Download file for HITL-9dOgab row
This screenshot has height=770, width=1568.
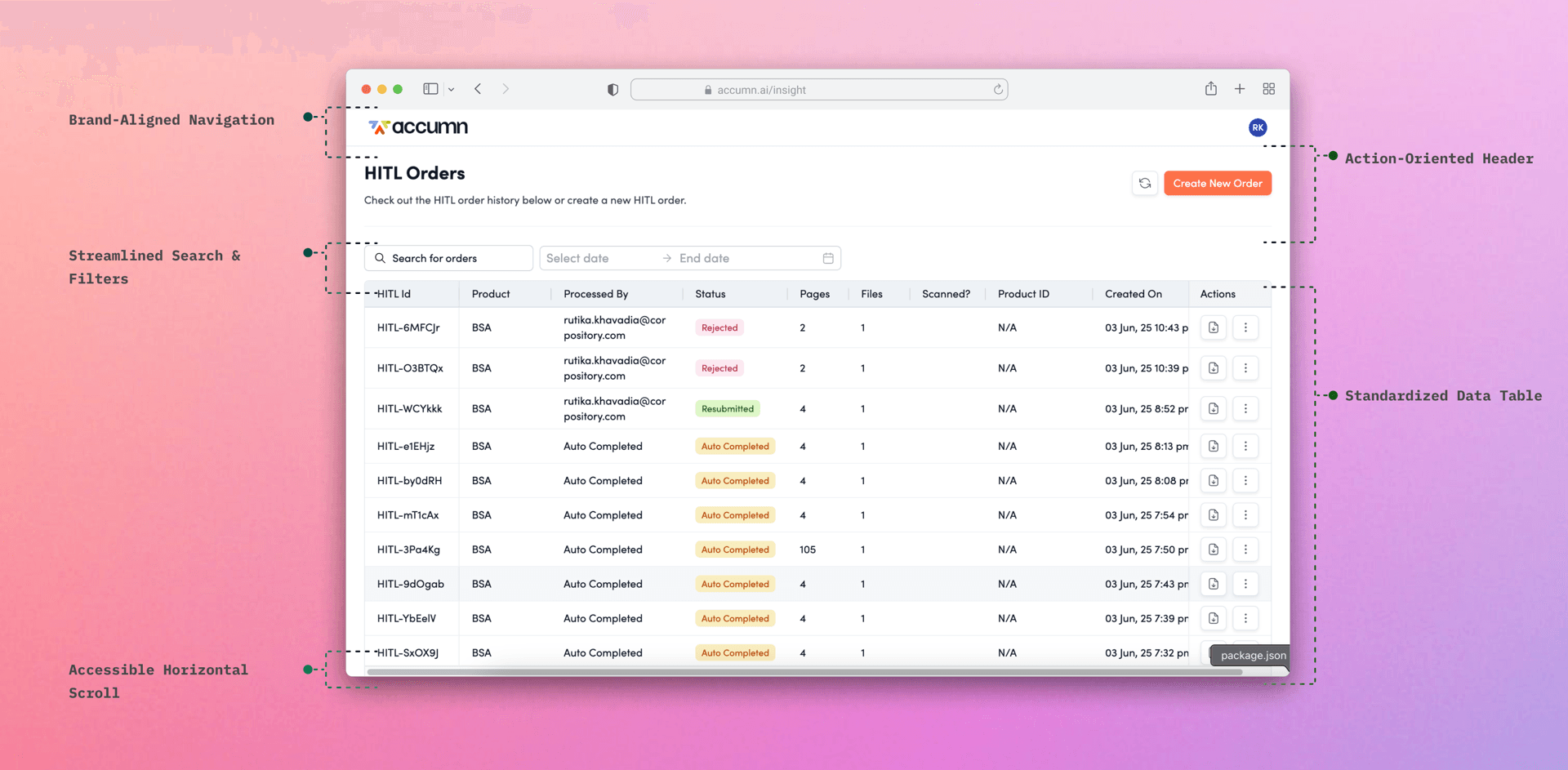pos(1214,584)
